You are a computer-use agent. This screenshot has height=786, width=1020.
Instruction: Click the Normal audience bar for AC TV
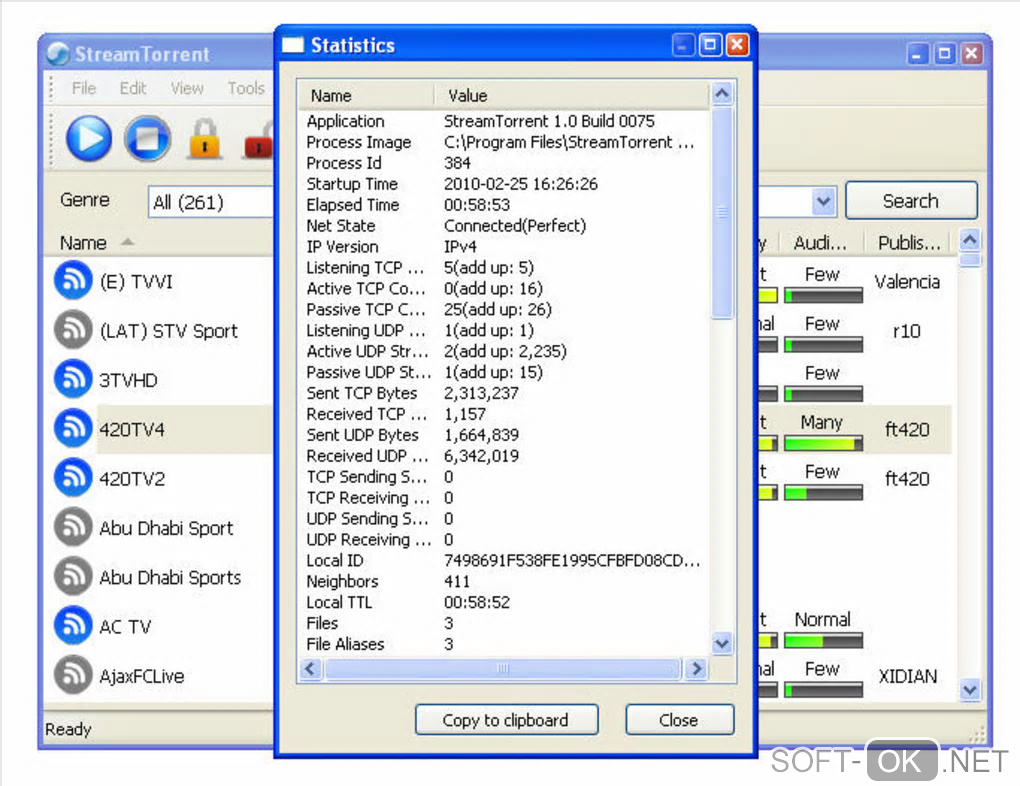click(x=824, y=641)
